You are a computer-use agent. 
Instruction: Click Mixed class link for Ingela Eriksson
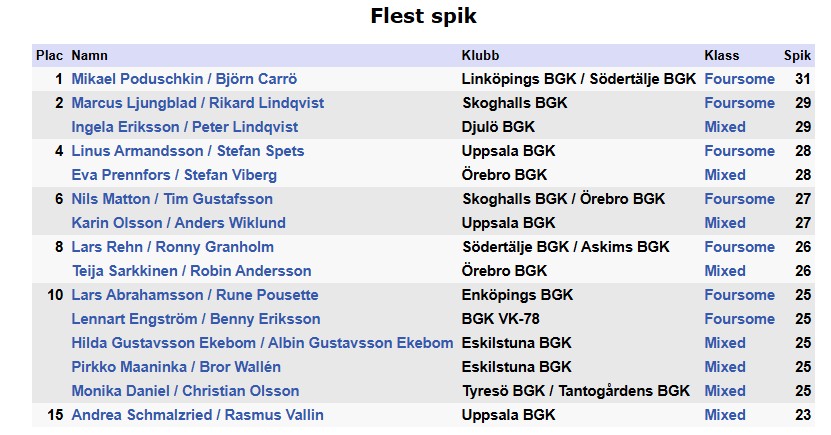725,127
